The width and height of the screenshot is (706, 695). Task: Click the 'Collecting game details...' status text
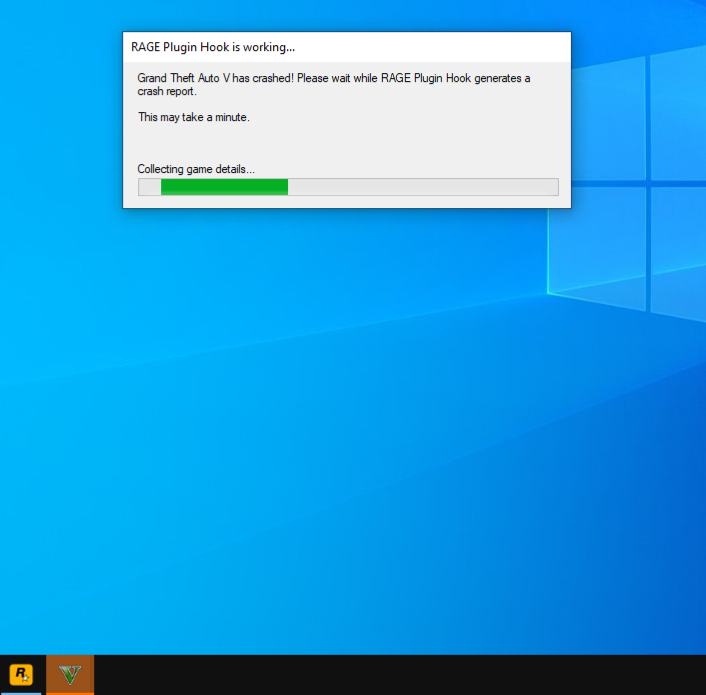tap(196, 169)
